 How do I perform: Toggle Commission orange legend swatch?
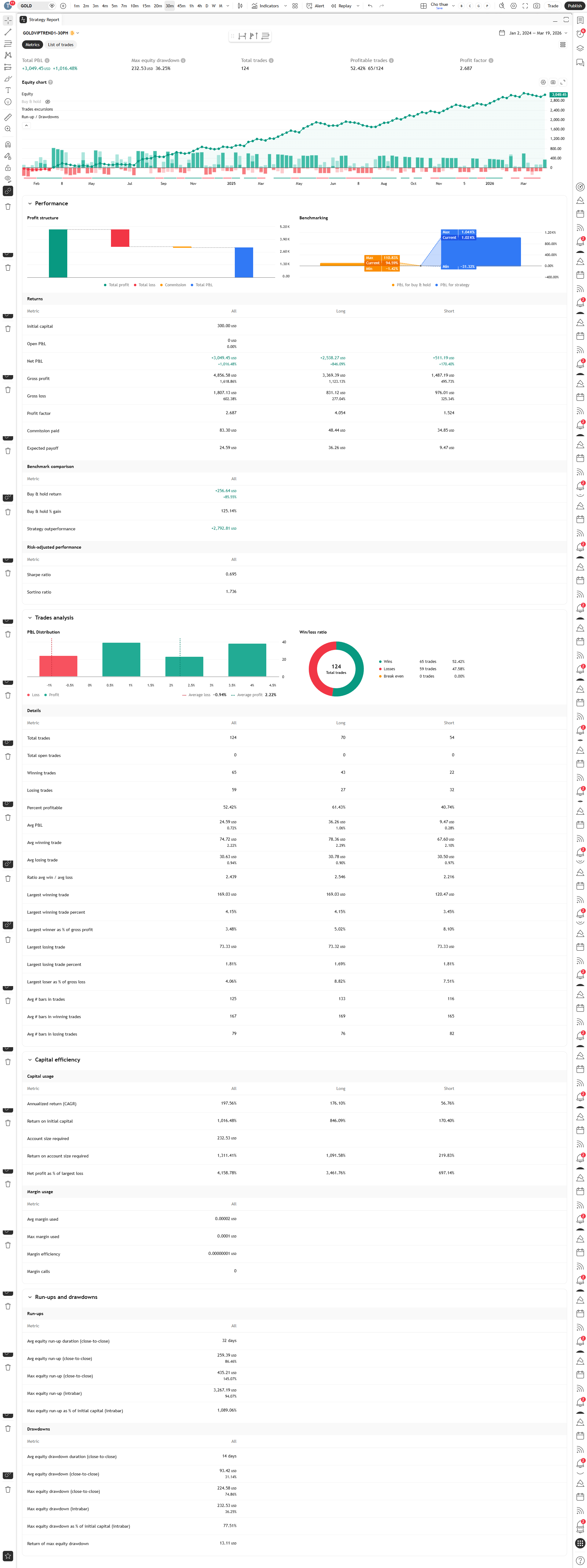[x=161, y=285]
